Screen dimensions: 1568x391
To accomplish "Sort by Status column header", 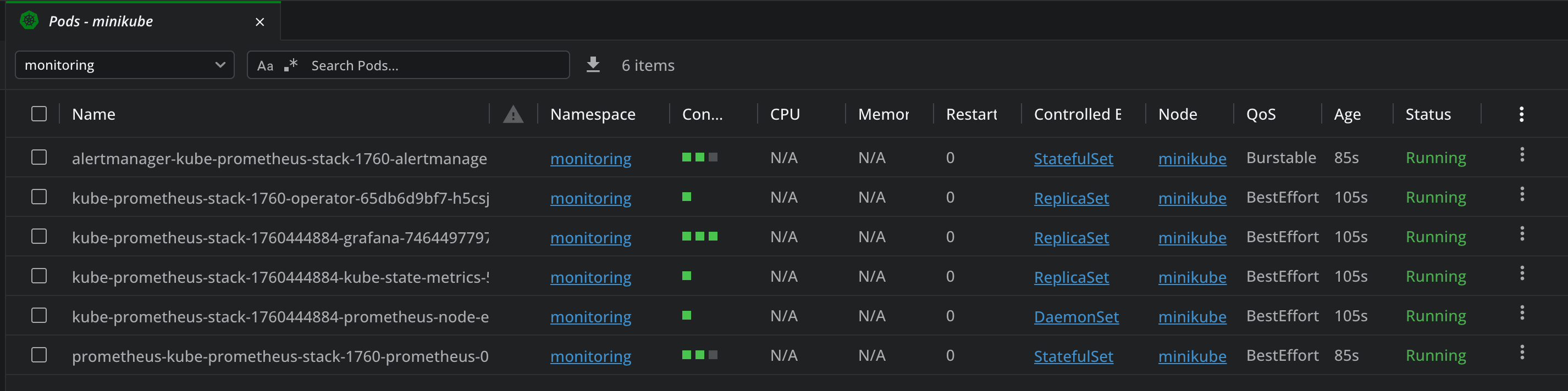I will pyautogui.click(x=1428, y=114).
